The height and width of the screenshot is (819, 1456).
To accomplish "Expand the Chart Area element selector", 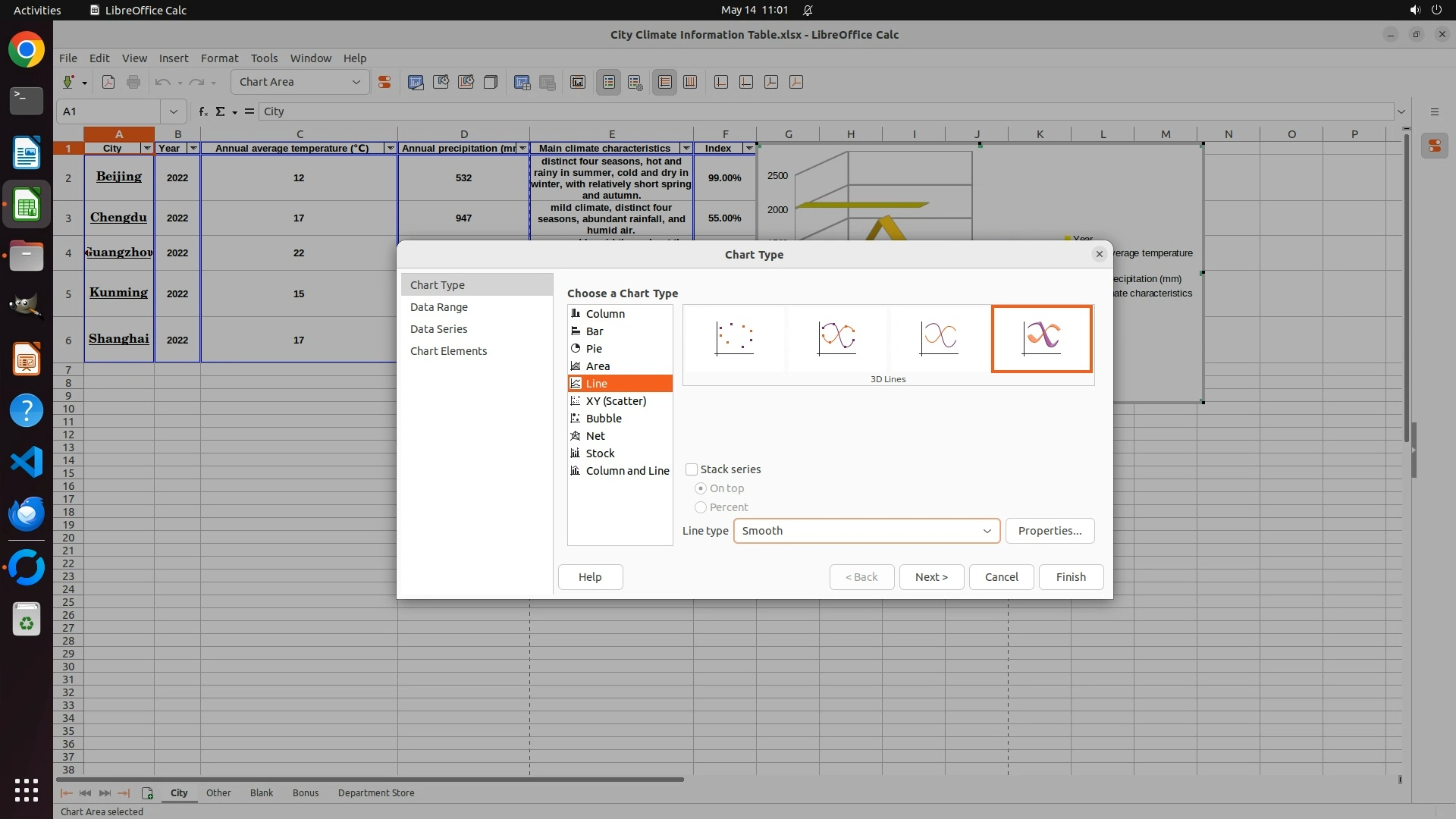I will [x=356, y=82].
